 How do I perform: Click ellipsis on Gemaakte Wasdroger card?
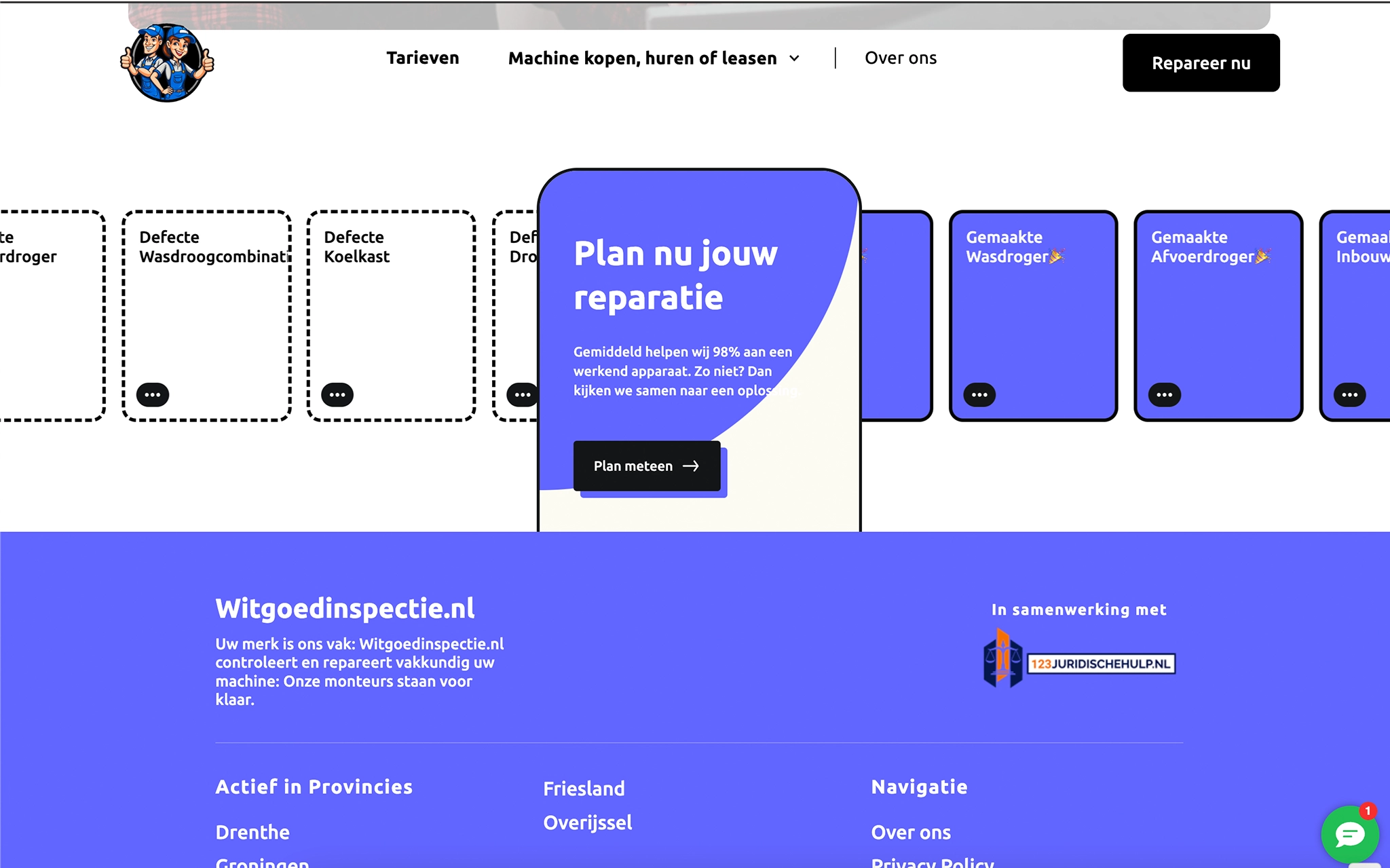[979, 394]
